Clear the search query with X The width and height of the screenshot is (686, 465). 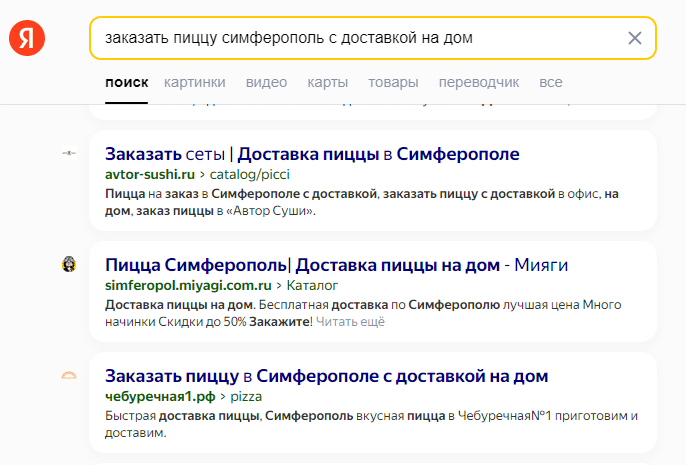click(634, 38)
